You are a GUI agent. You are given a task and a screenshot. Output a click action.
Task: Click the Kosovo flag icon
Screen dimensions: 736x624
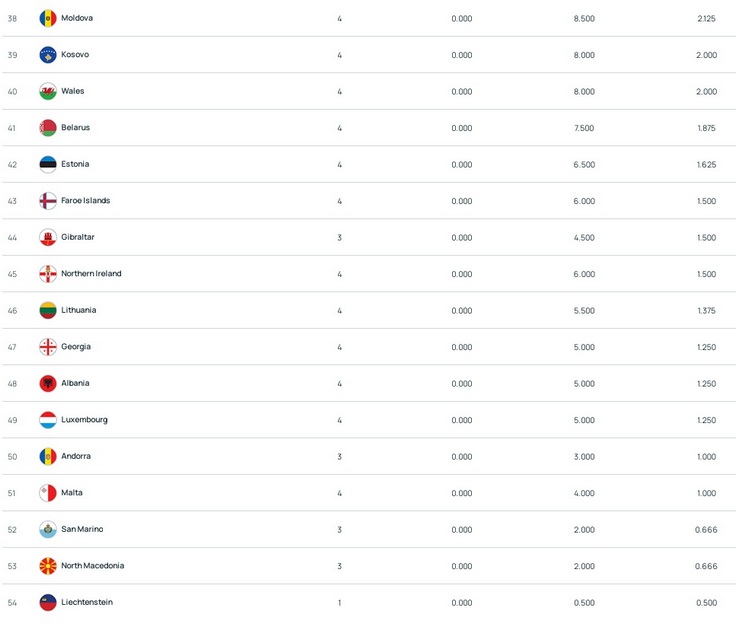click(48, 55)
